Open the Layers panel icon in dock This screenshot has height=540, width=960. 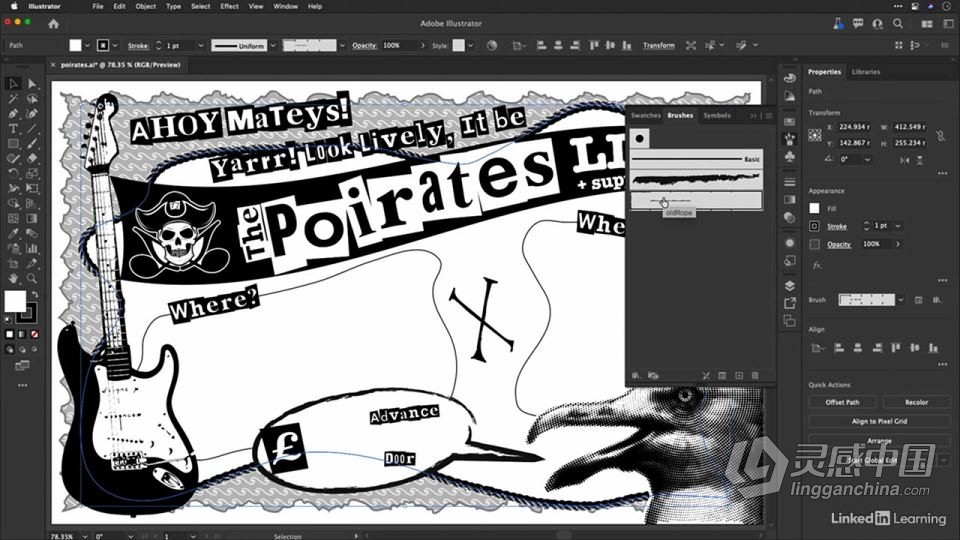click(790, 286)
